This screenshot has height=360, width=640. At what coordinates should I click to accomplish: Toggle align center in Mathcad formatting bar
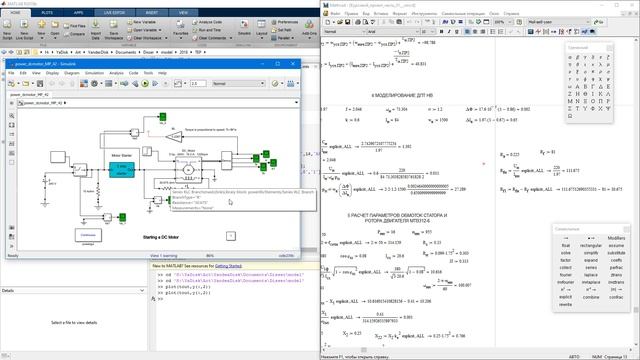[x=475, y=31]
